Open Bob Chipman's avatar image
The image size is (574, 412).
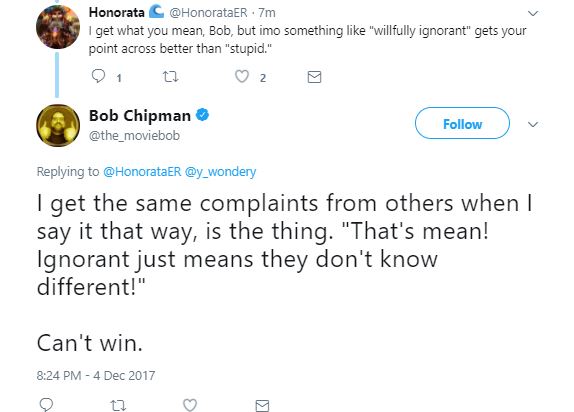click(58, 125)
